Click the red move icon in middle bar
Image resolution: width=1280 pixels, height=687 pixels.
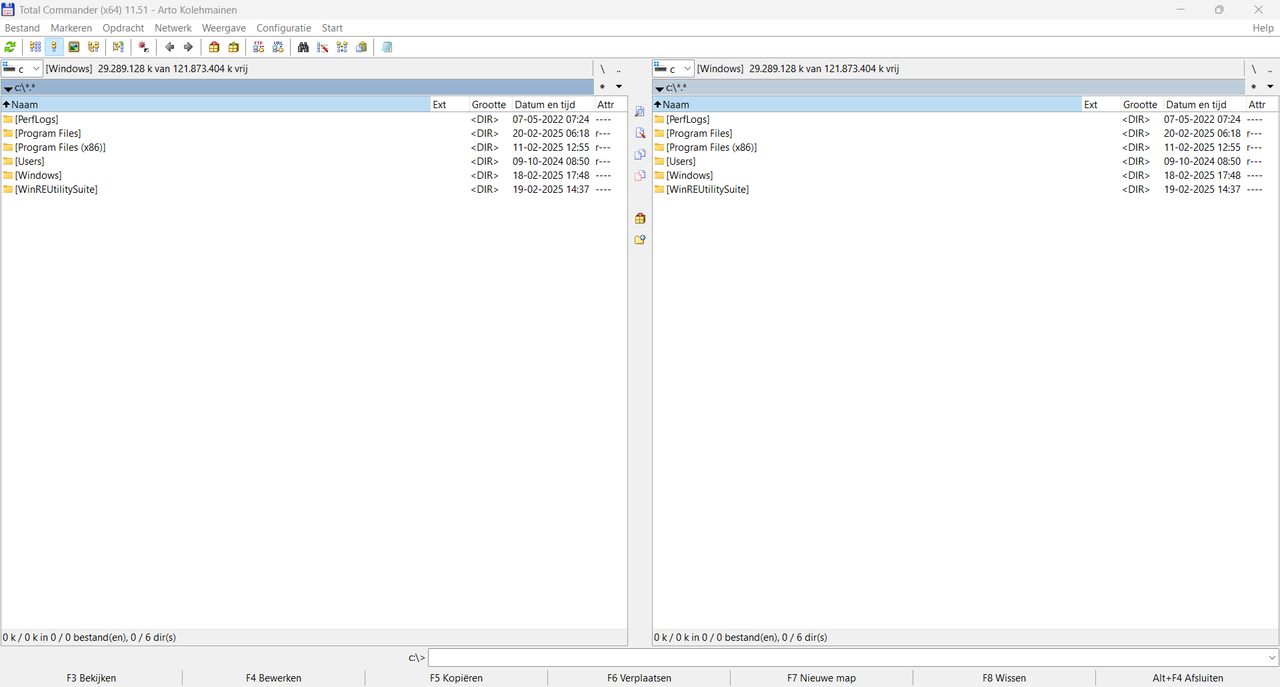[x=640, y=176]
